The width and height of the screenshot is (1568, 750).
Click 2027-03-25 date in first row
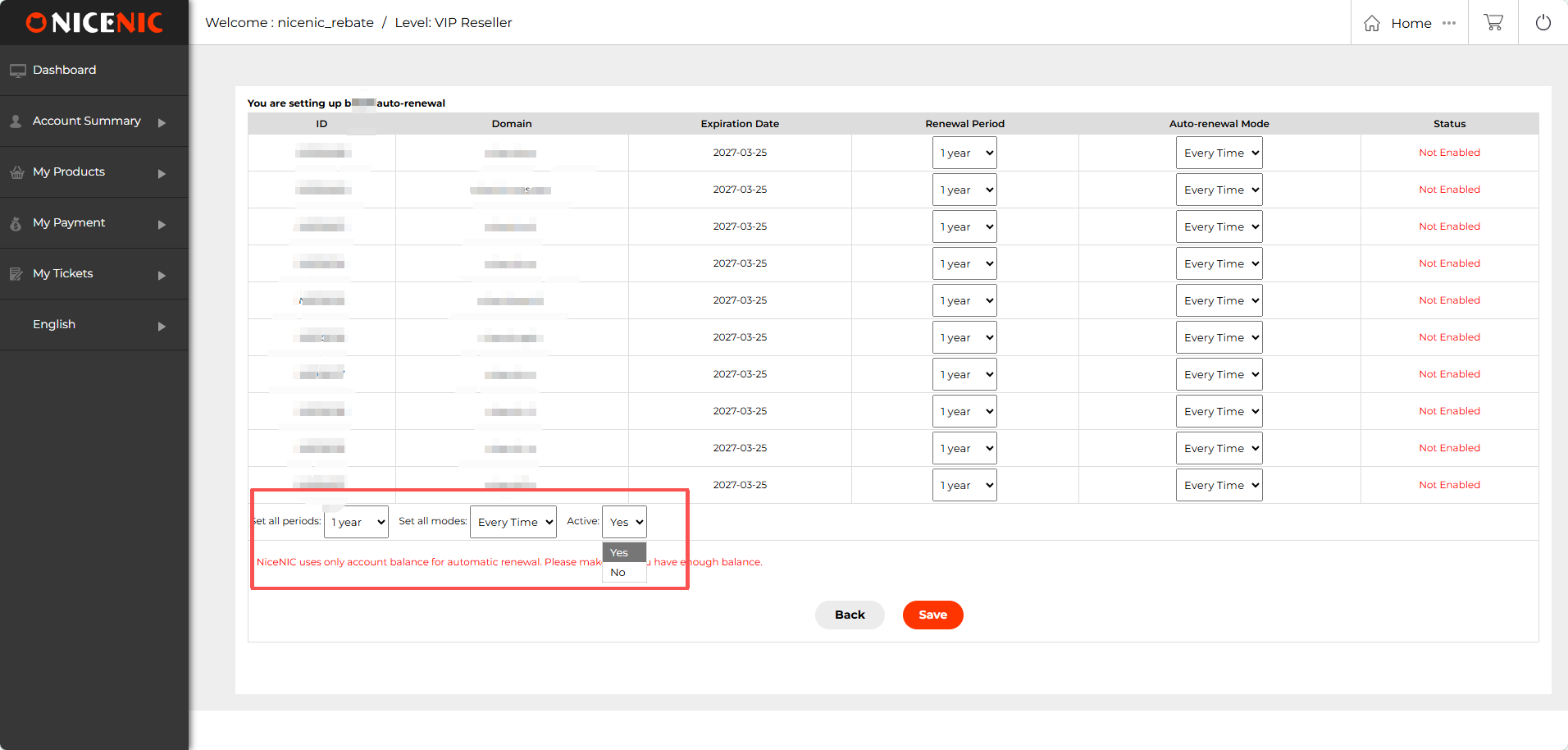pos(740,153)
